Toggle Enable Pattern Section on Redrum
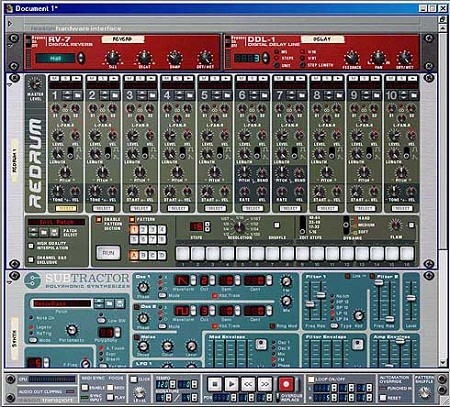This screenshot has width=450, height=407. pyautogui.click(x=99, y=220)
